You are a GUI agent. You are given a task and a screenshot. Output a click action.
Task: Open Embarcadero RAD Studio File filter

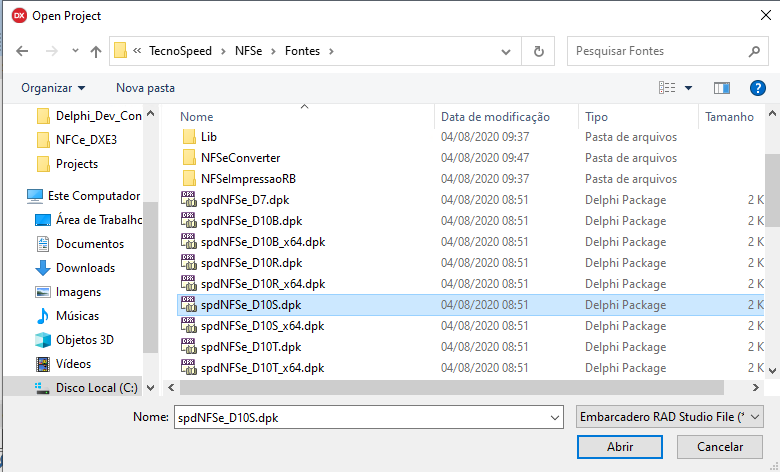point(670,417)
